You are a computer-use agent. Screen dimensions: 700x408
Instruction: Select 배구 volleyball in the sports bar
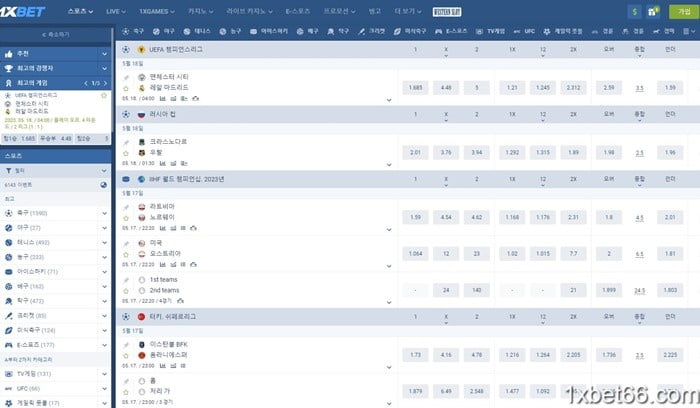tap(308, 31)
